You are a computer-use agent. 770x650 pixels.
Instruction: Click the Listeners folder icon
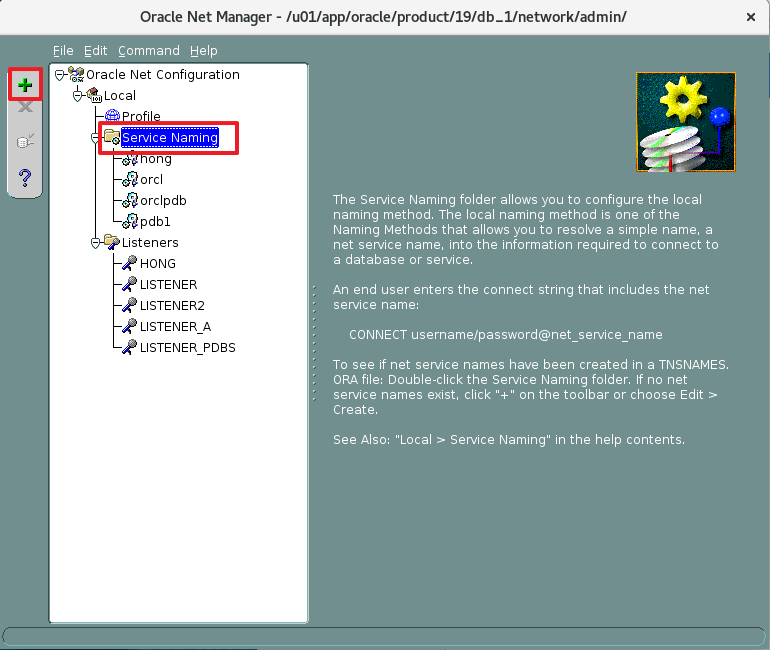pyautogui.click(x=112, y=242)
